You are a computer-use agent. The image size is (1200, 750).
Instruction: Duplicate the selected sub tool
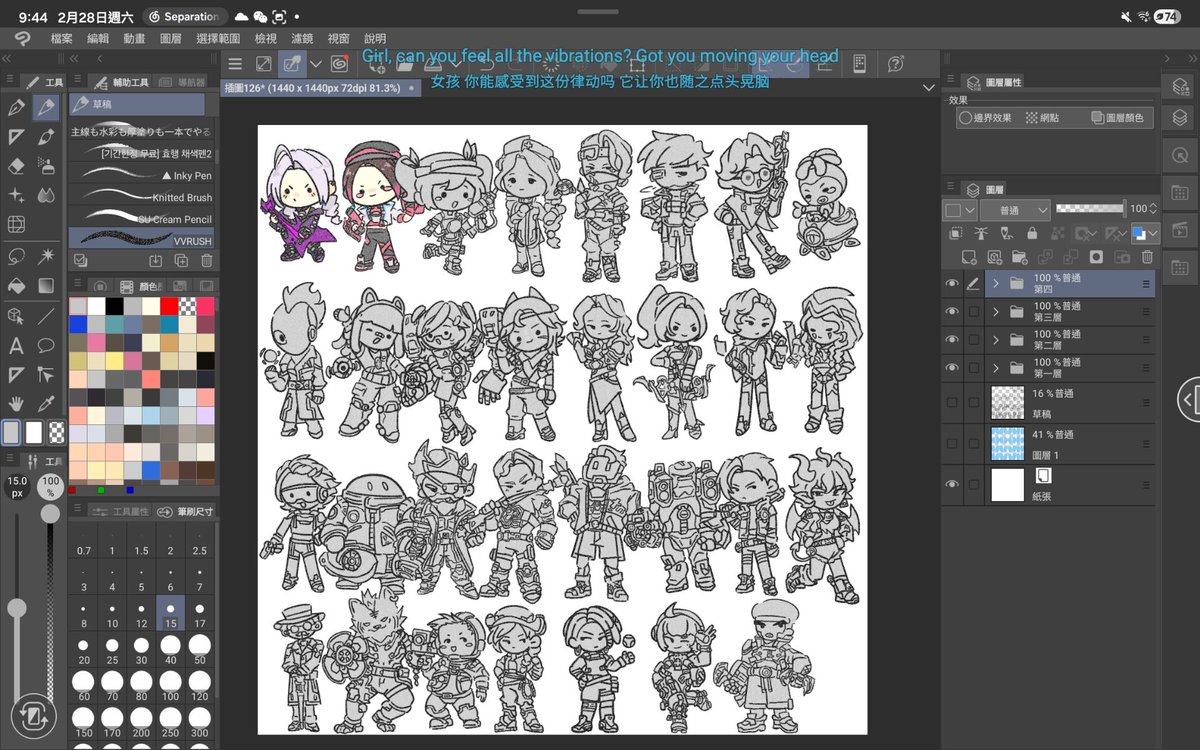[181, 260]
